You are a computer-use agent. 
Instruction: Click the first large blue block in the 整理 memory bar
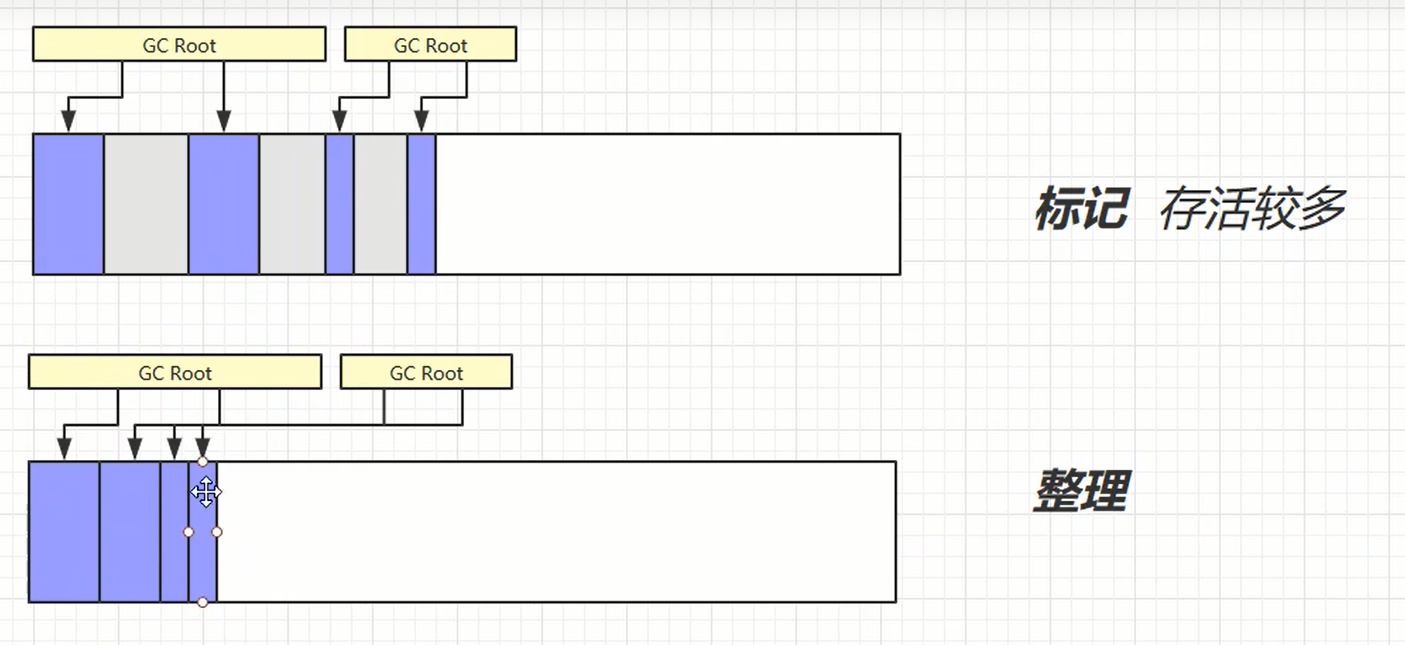pos(64,532)
